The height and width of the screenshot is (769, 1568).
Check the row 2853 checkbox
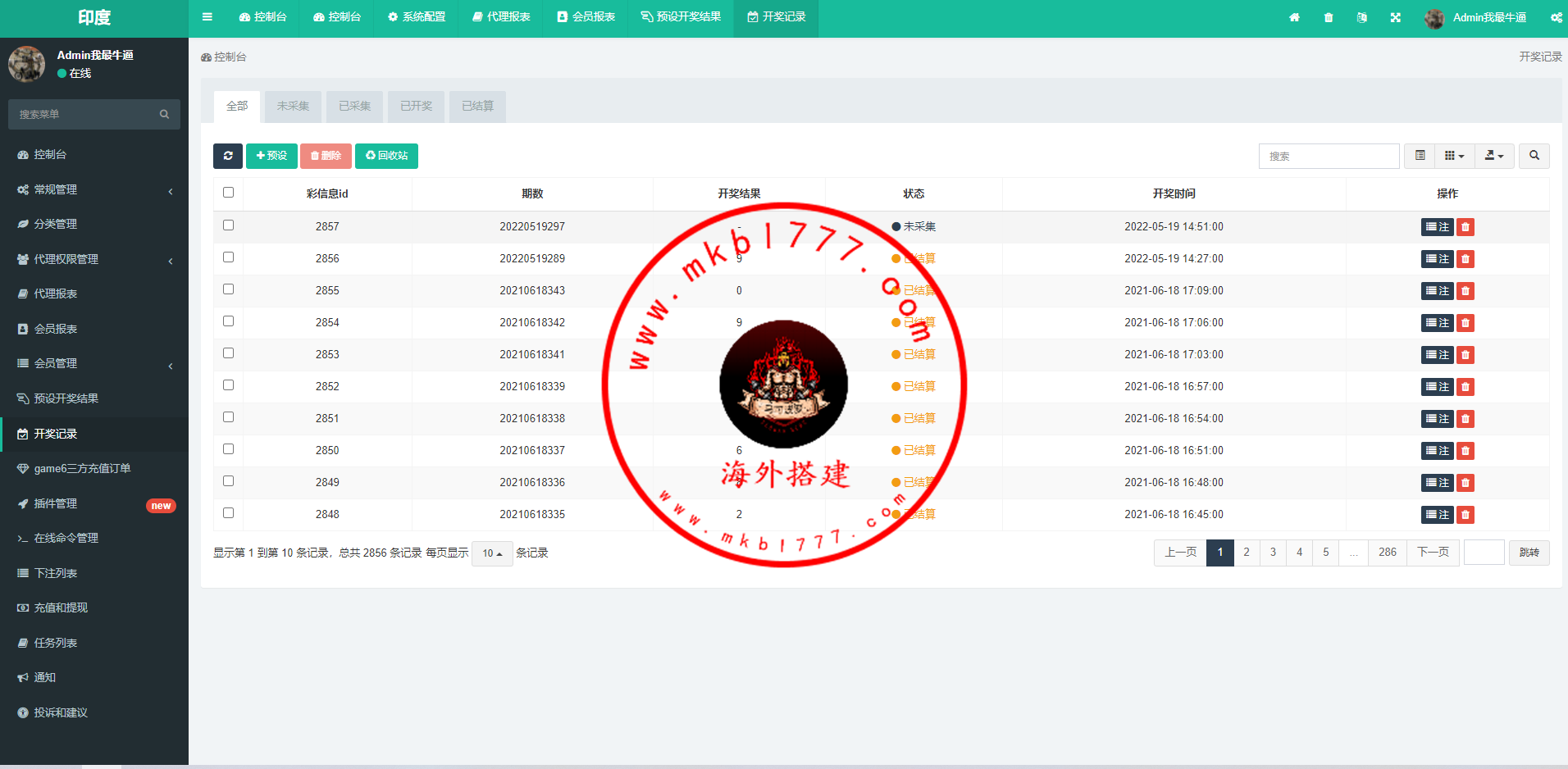[228, 353]
